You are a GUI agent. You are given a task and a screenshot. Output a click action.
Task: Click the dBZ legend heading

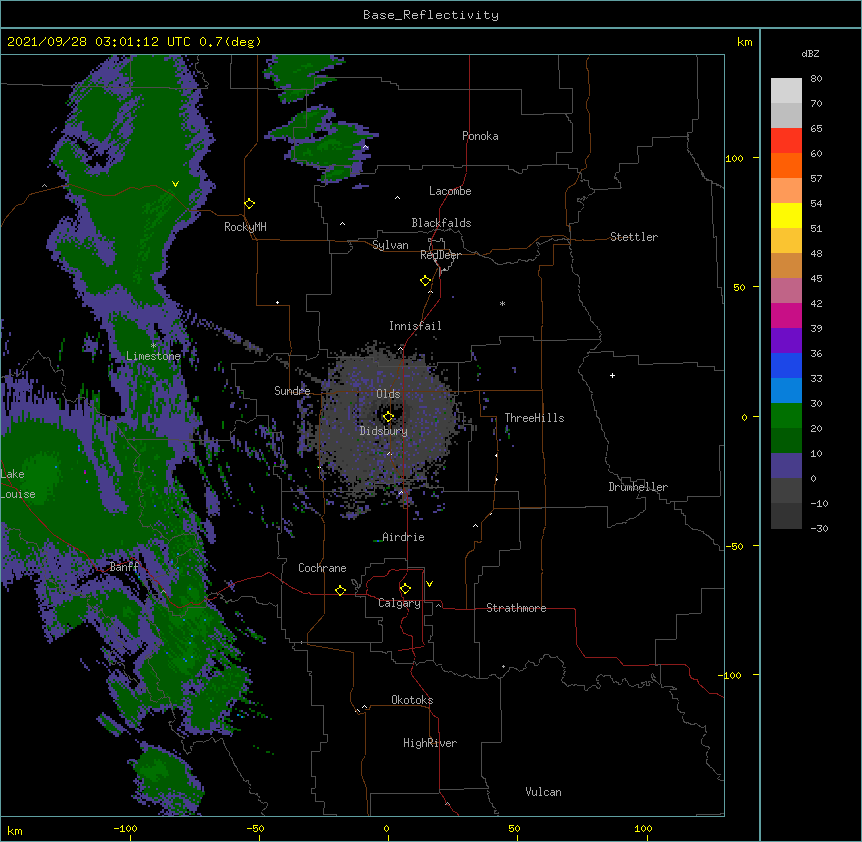click(810, 53)
